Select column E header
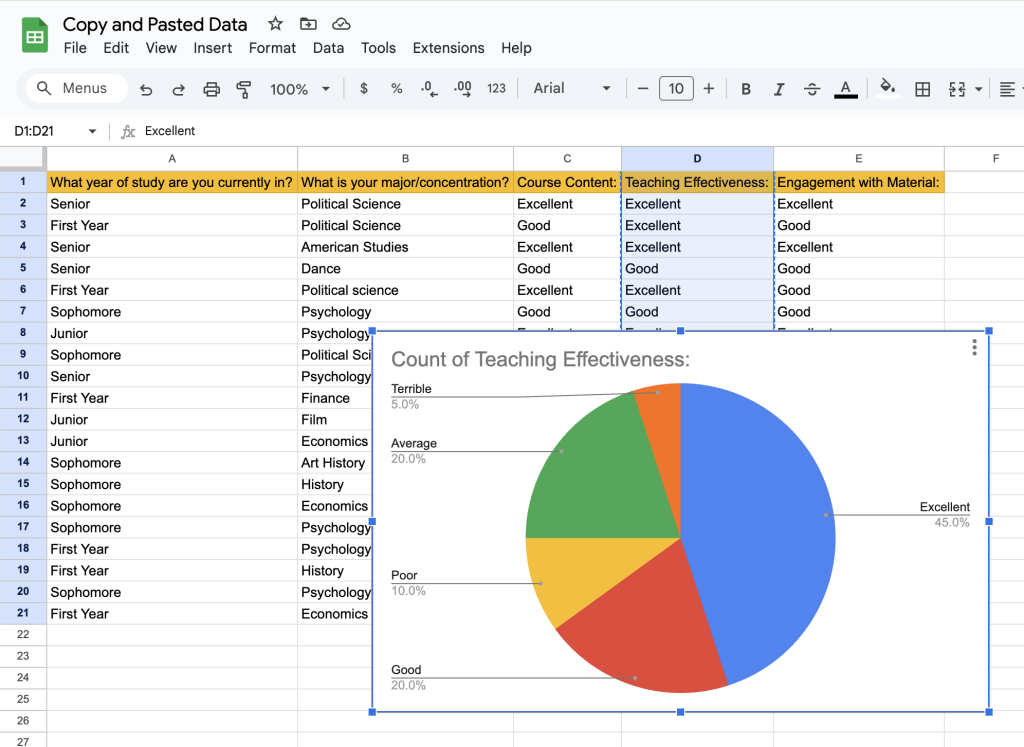 pyautogui.click(x=859, y=159)
